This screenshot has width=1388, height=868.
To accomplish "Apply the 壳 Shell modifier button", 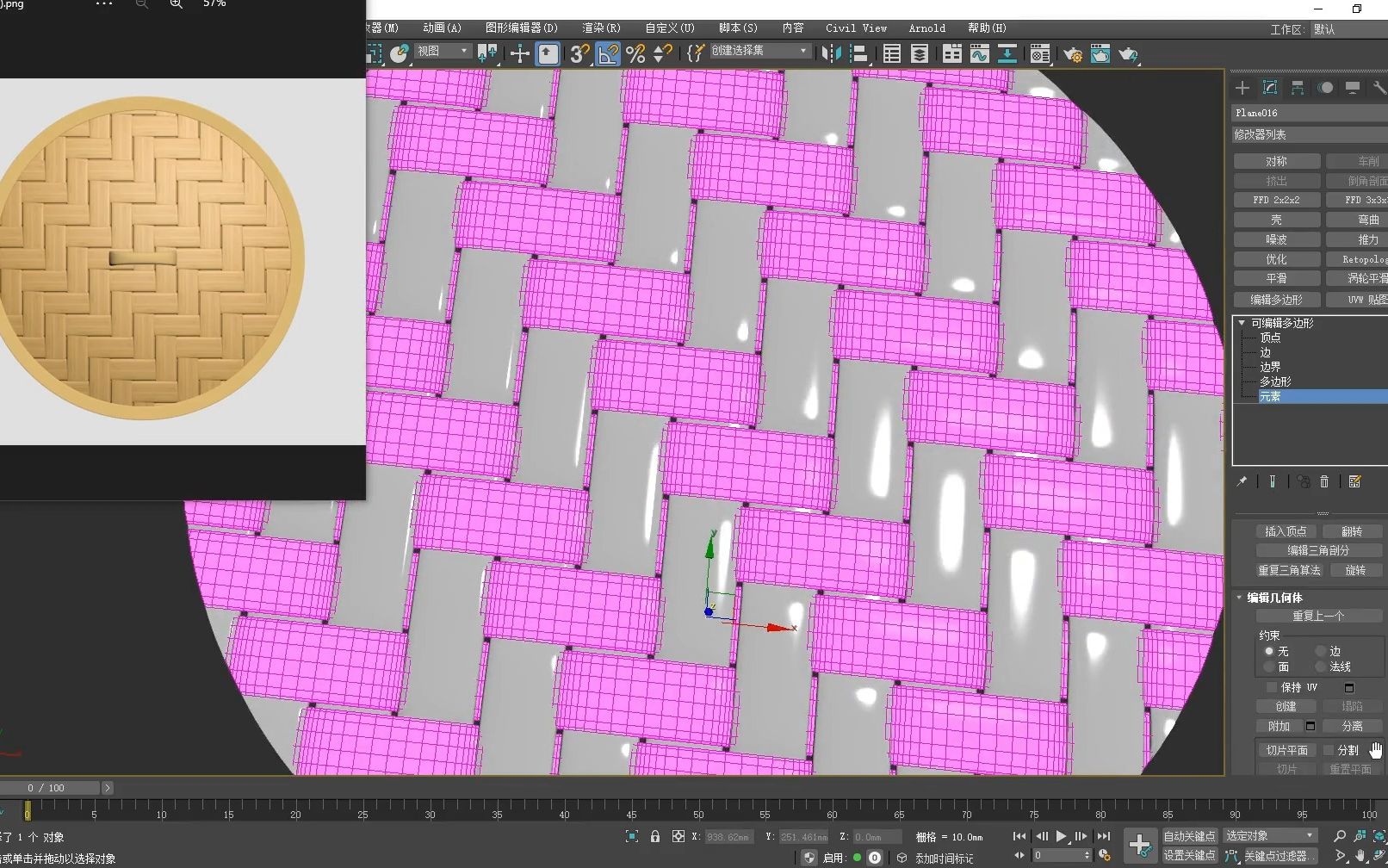I will (x=1277, y=219).
